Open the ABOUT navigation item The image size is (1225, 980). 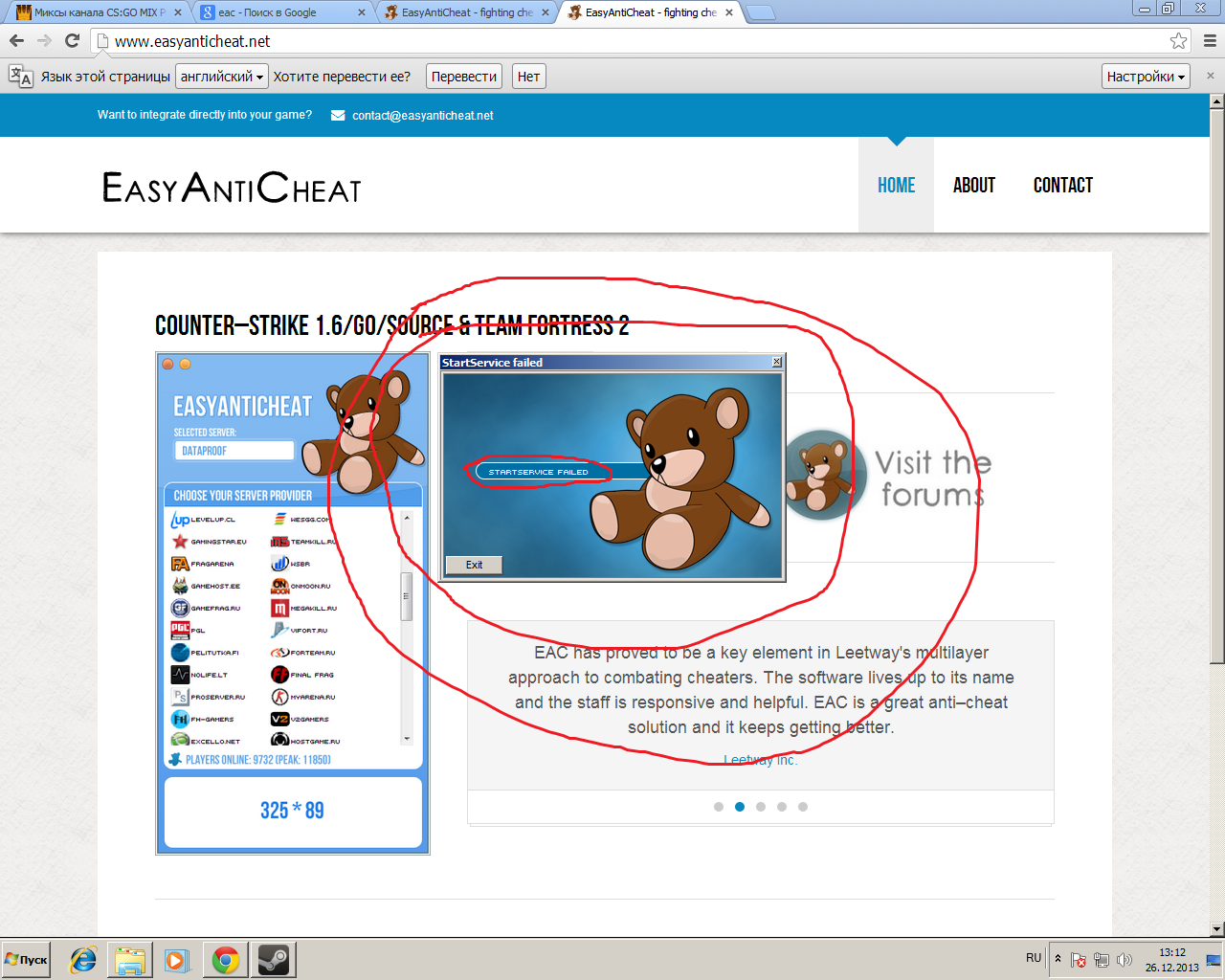(974, 186)
